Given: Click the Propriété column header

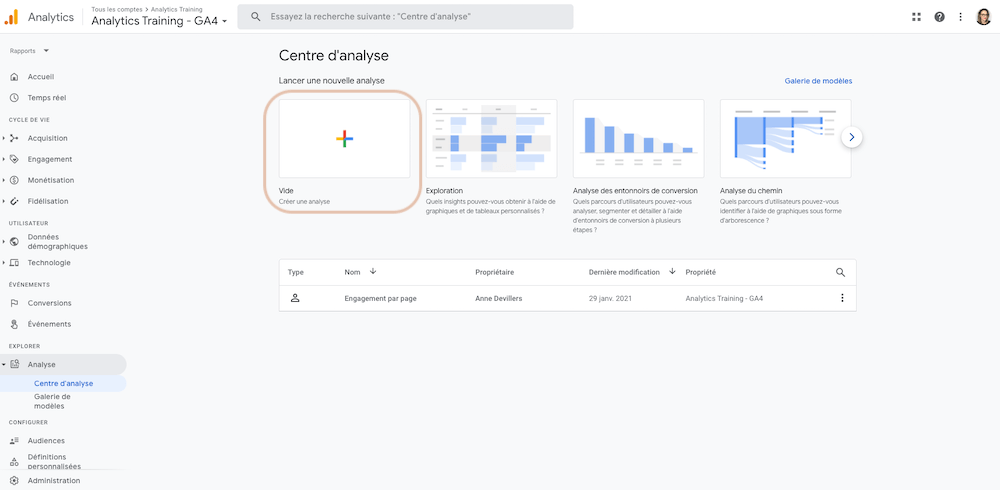Looking at the screenshot, I should pyautogui.click(x=700, y=272).
